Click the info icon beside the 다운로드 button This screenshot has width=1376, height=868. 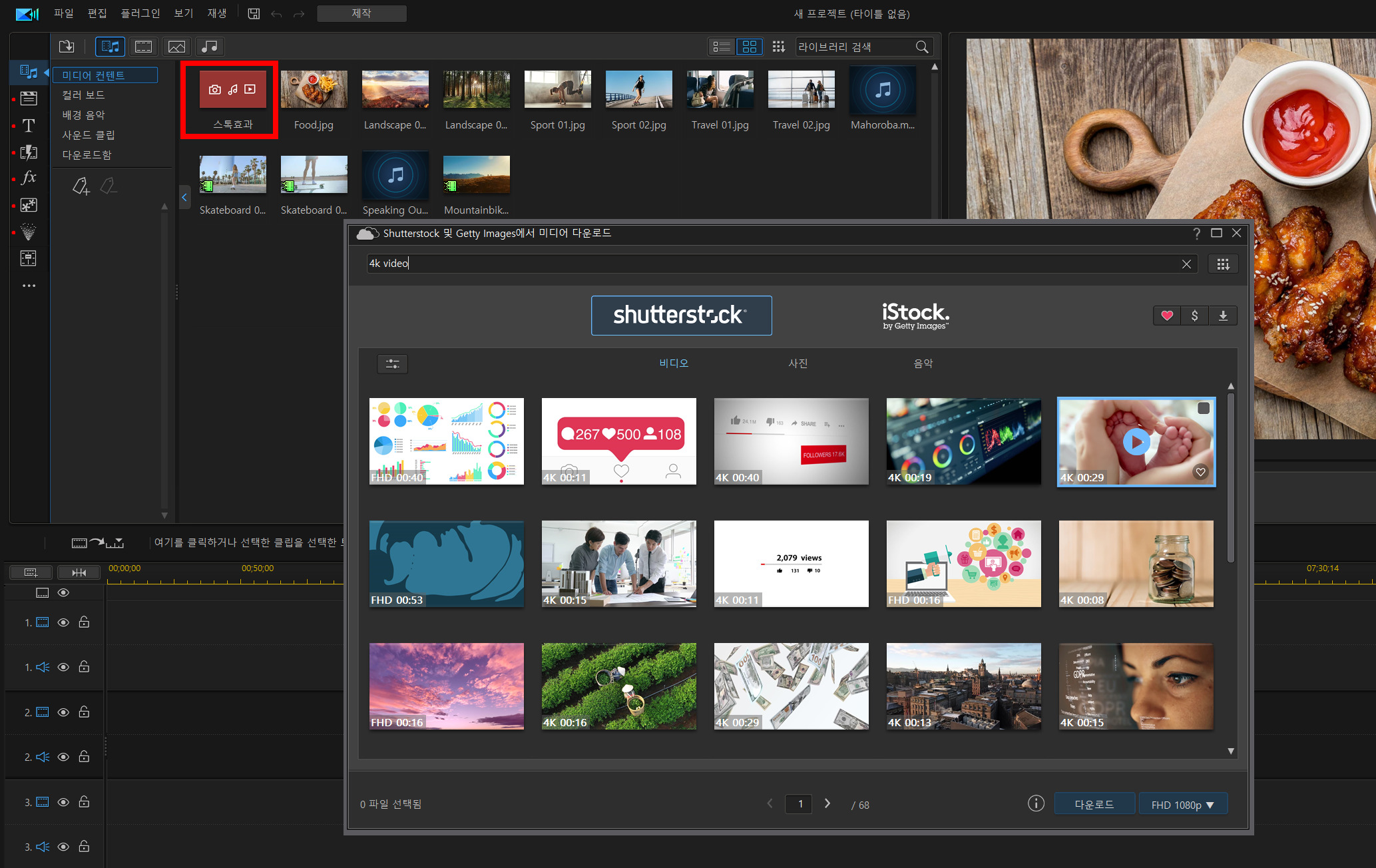pyautogui.click(x=1036, y=803)
